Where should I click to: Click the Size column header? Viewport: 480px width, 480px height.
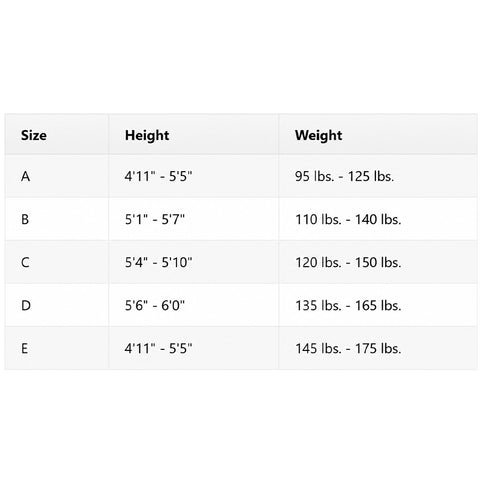pos(57,135)
